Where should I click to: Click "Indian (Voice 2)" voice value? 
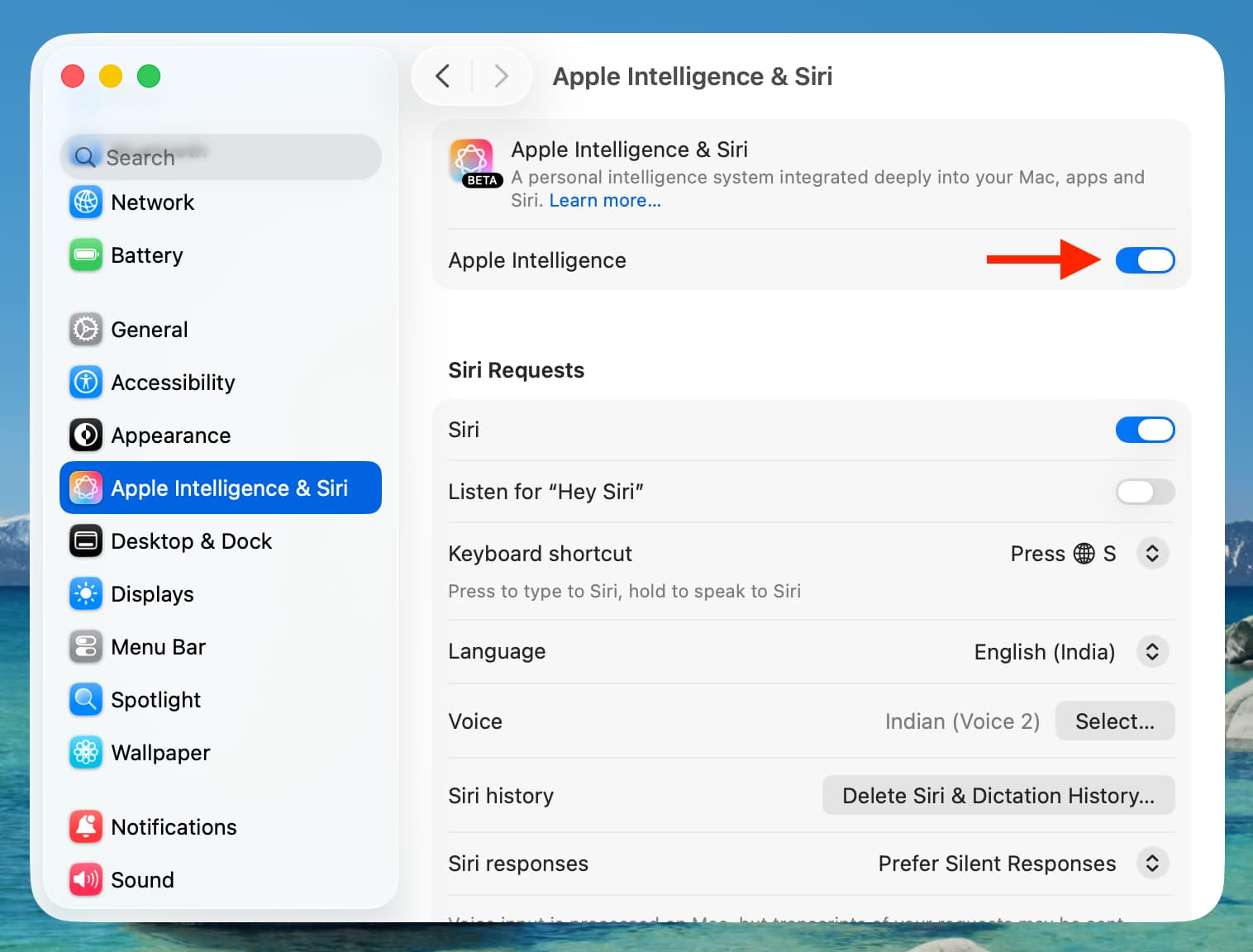(x=962, y=721)
